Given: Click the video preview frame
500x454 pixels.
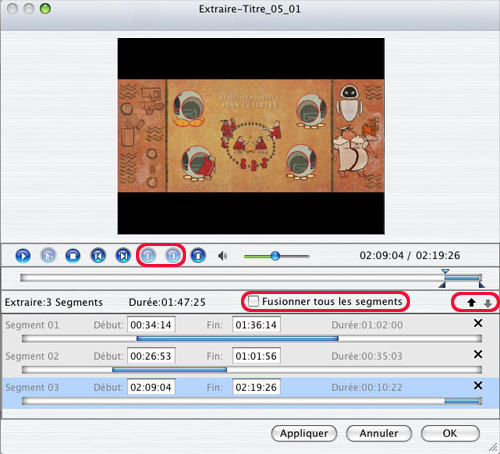Looking at the screenshot, I should (x=251, y=136).
